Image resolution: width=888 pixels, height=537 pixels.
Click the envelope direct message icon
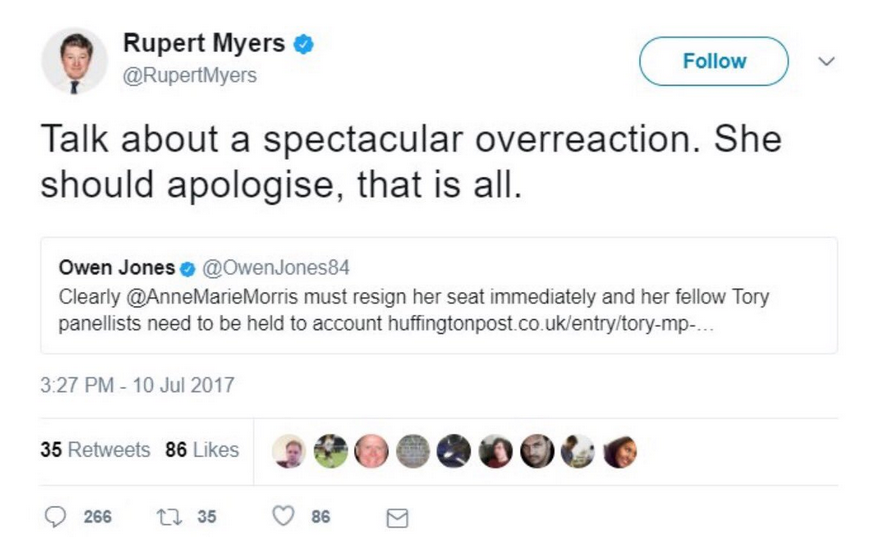click(397, 518)
